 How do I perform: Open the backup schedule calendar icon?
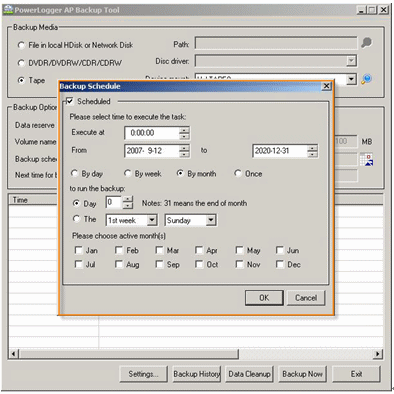click(366, 160)
